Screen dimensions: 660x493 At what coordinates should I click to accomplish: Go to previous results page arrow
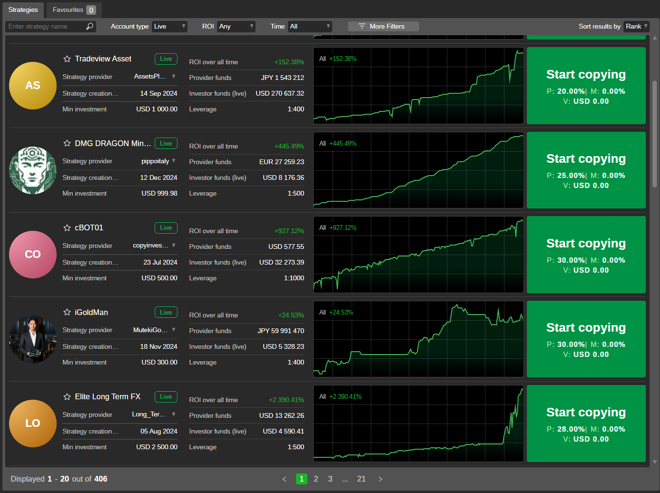tap(285, 479)
